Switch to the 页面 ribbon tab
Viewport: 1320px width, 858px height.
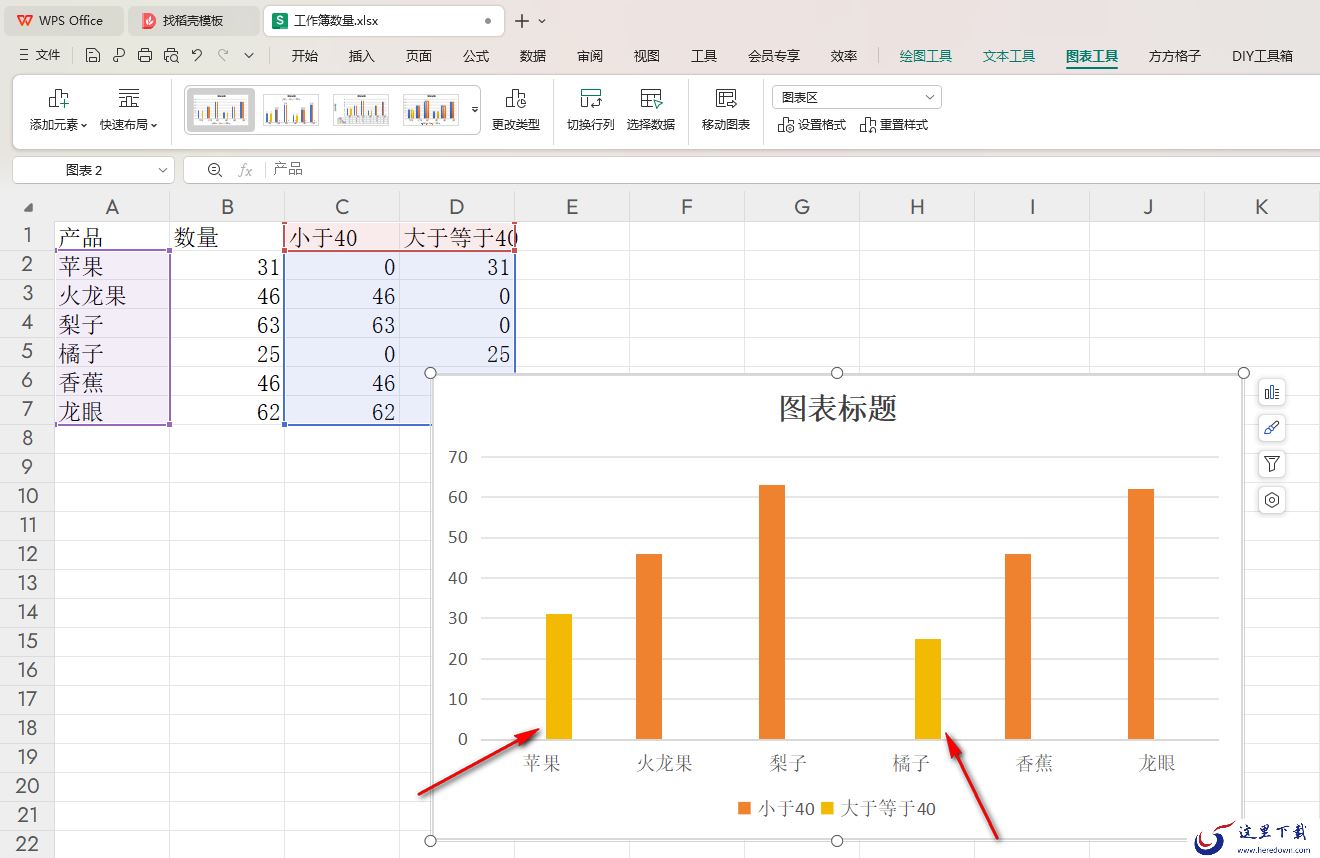tap(419, 56)
